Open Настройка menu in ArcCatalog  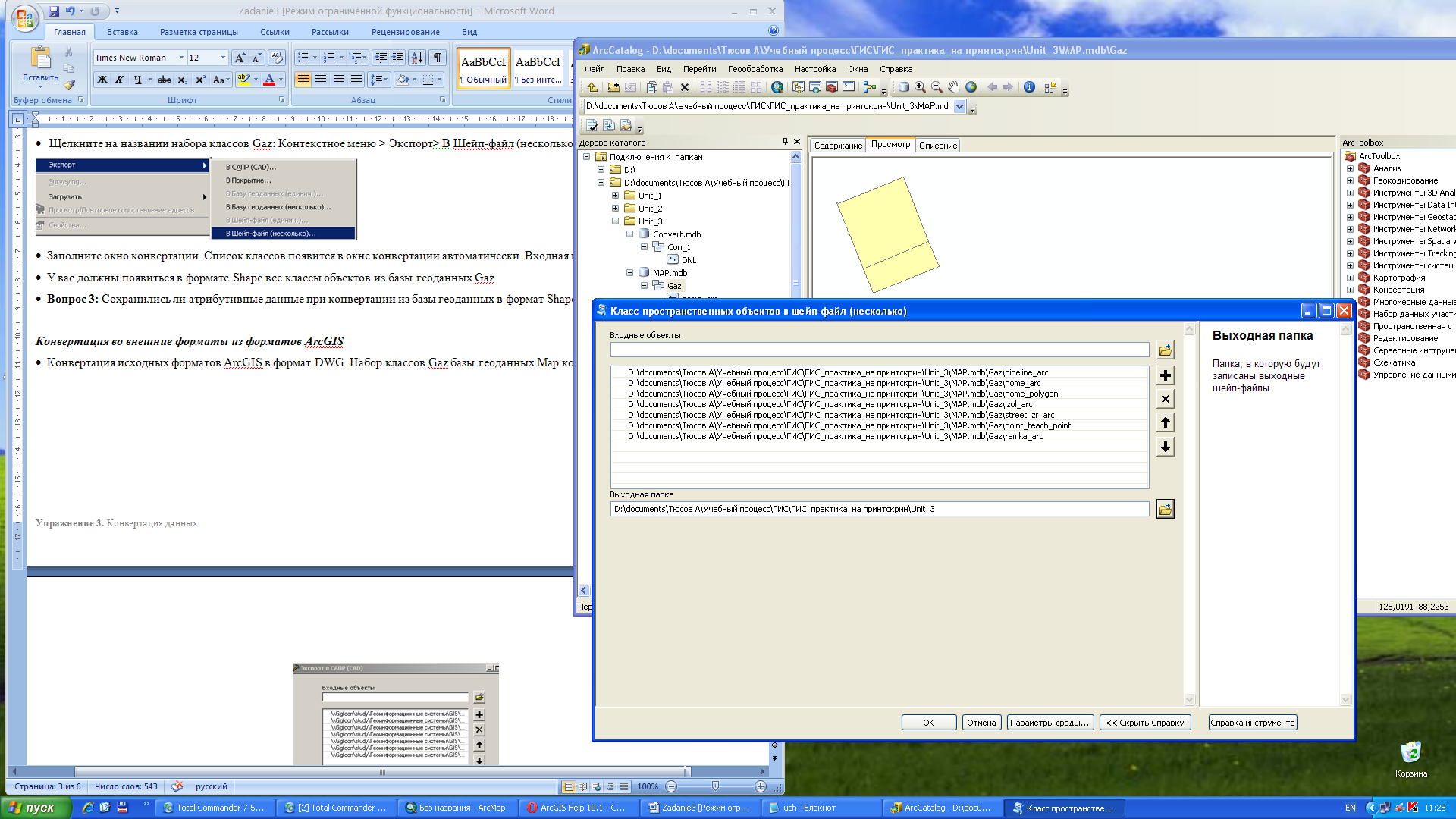pos(815,69)
